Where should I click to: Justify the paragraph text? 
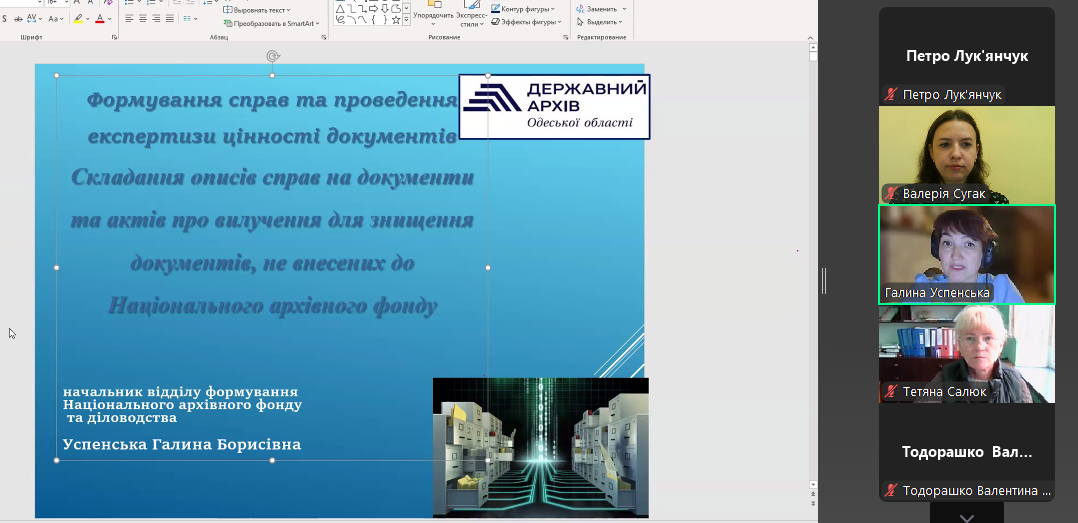170,18
